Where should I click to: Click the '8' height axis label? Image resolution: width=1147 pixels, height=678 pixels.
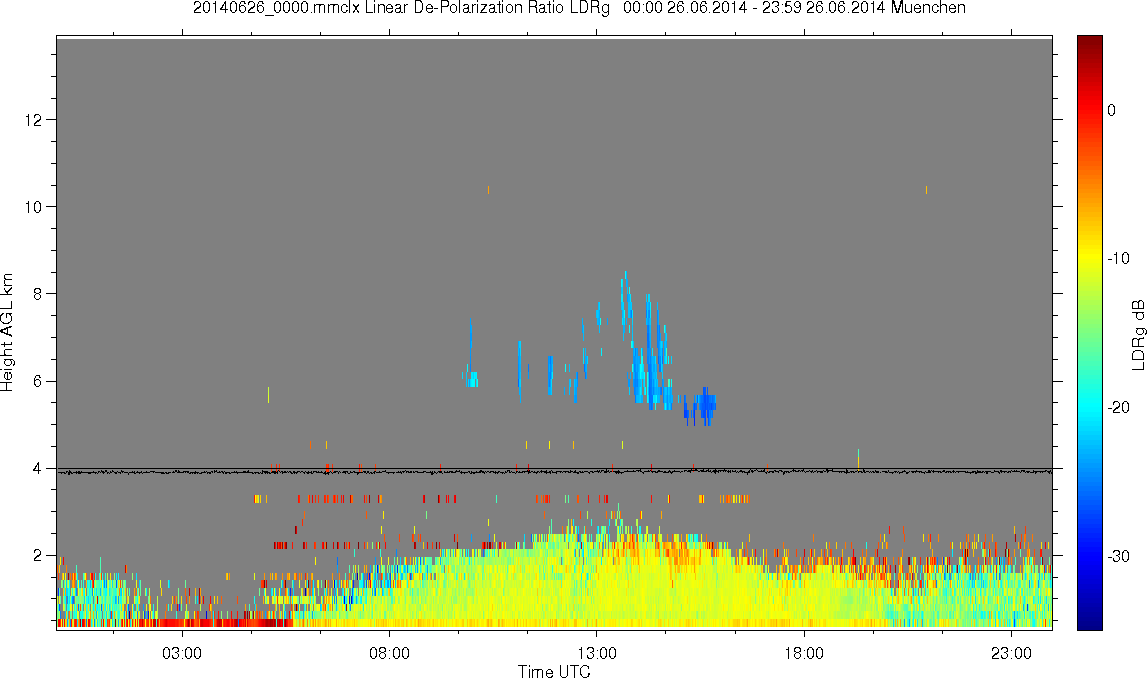[x=37, y=293]
